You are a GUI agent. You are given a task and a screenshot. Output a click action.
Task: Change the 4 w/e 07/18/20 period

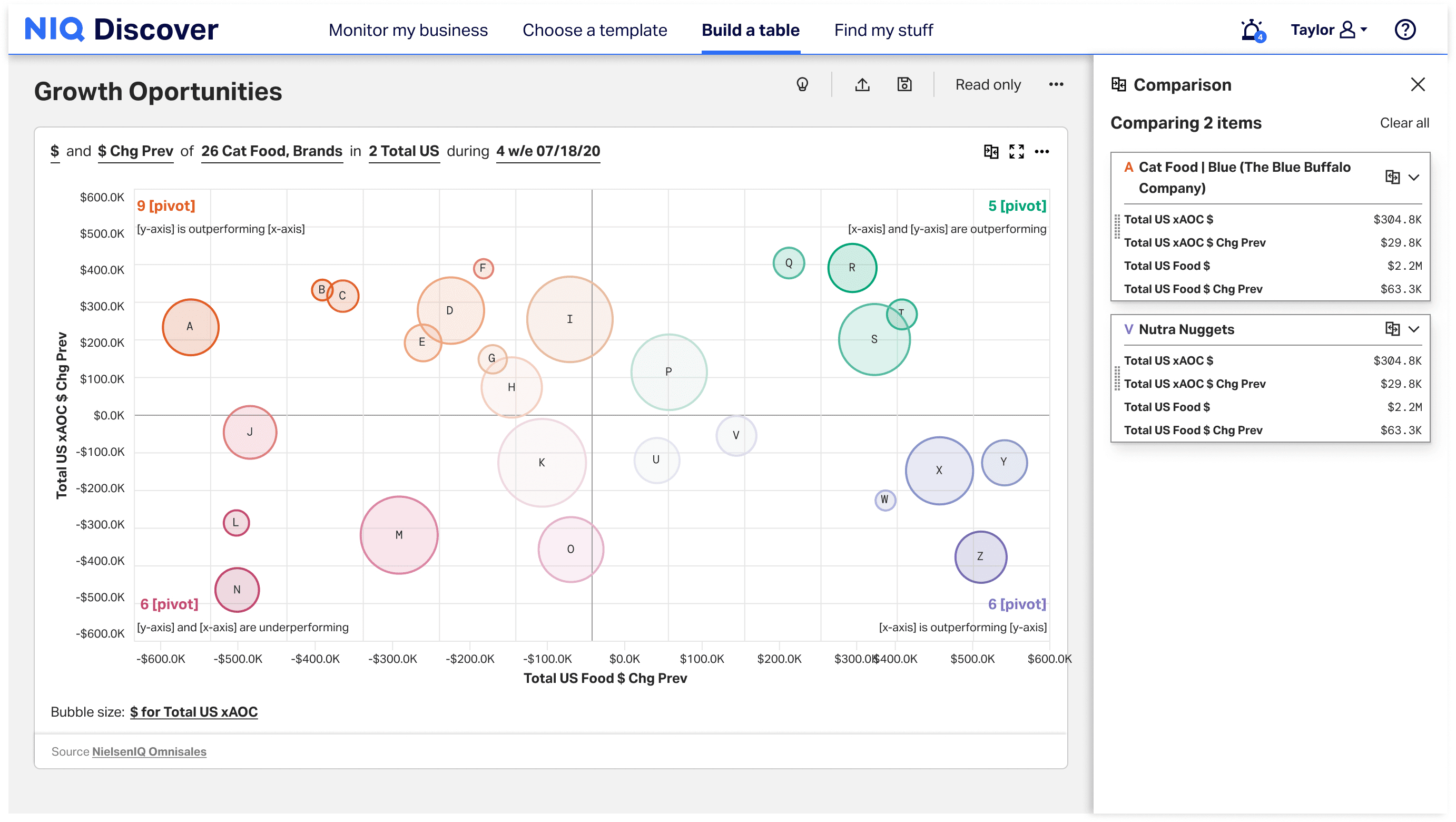pos(548,152)
